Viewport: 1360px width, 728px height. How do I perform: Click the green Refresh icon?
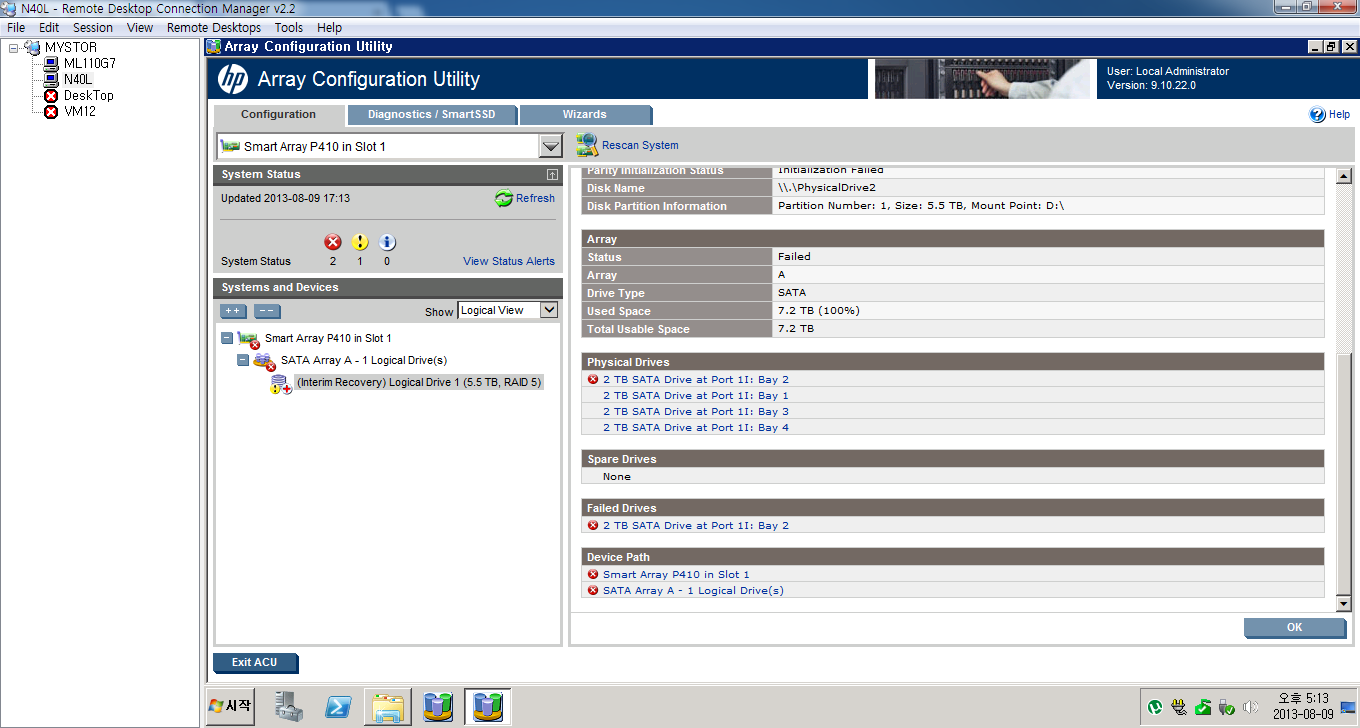tap(504, 198)
